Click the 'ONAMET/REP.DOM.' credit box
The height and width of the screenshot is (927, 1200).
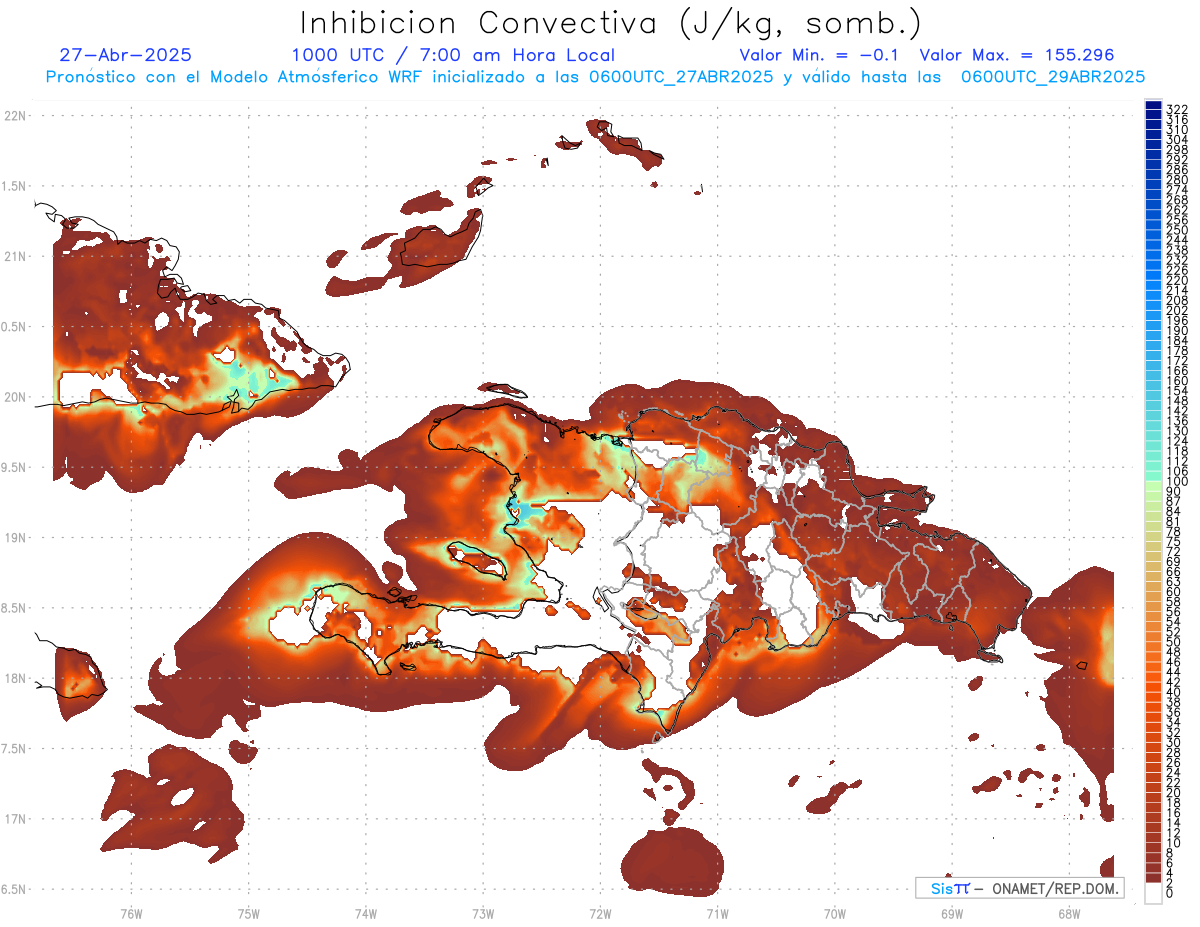pyautogui.click(x=1018, y=888)
